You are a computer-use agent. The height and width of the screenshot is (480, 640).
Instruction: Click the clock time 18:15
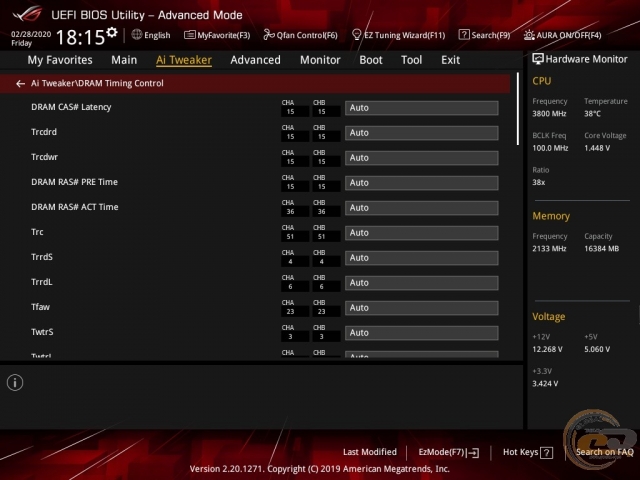point(80,37)
